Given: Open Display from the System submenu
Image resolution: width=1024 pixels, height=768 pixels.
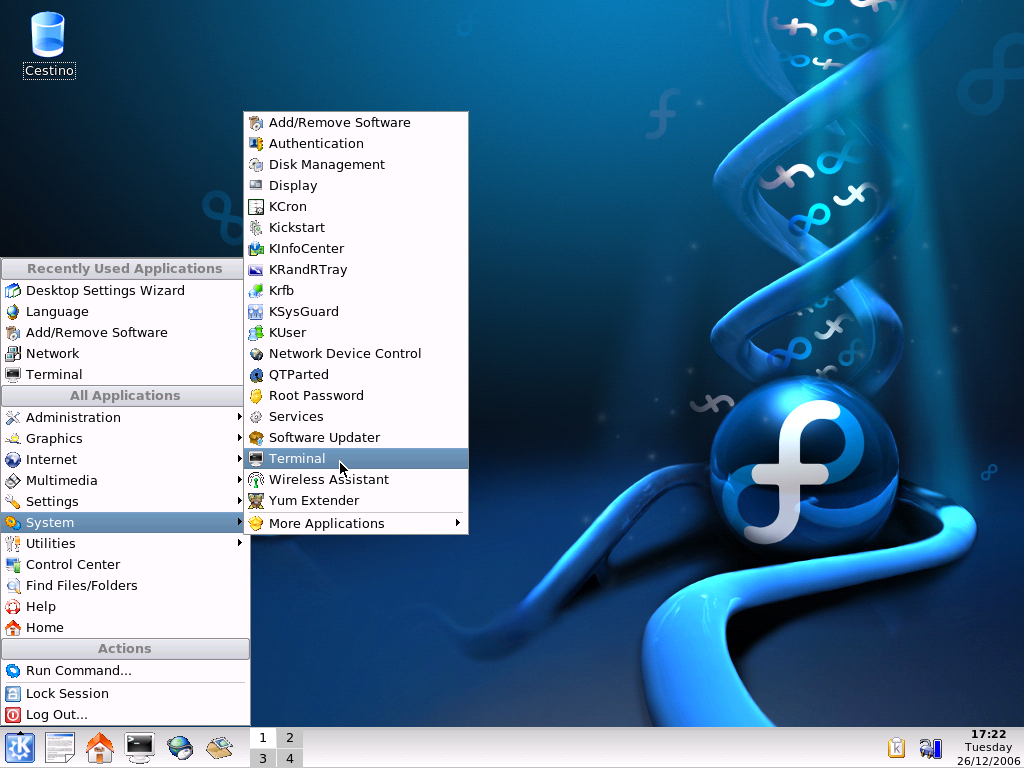Looking at the screenshot, I should [x=356, y=185].
